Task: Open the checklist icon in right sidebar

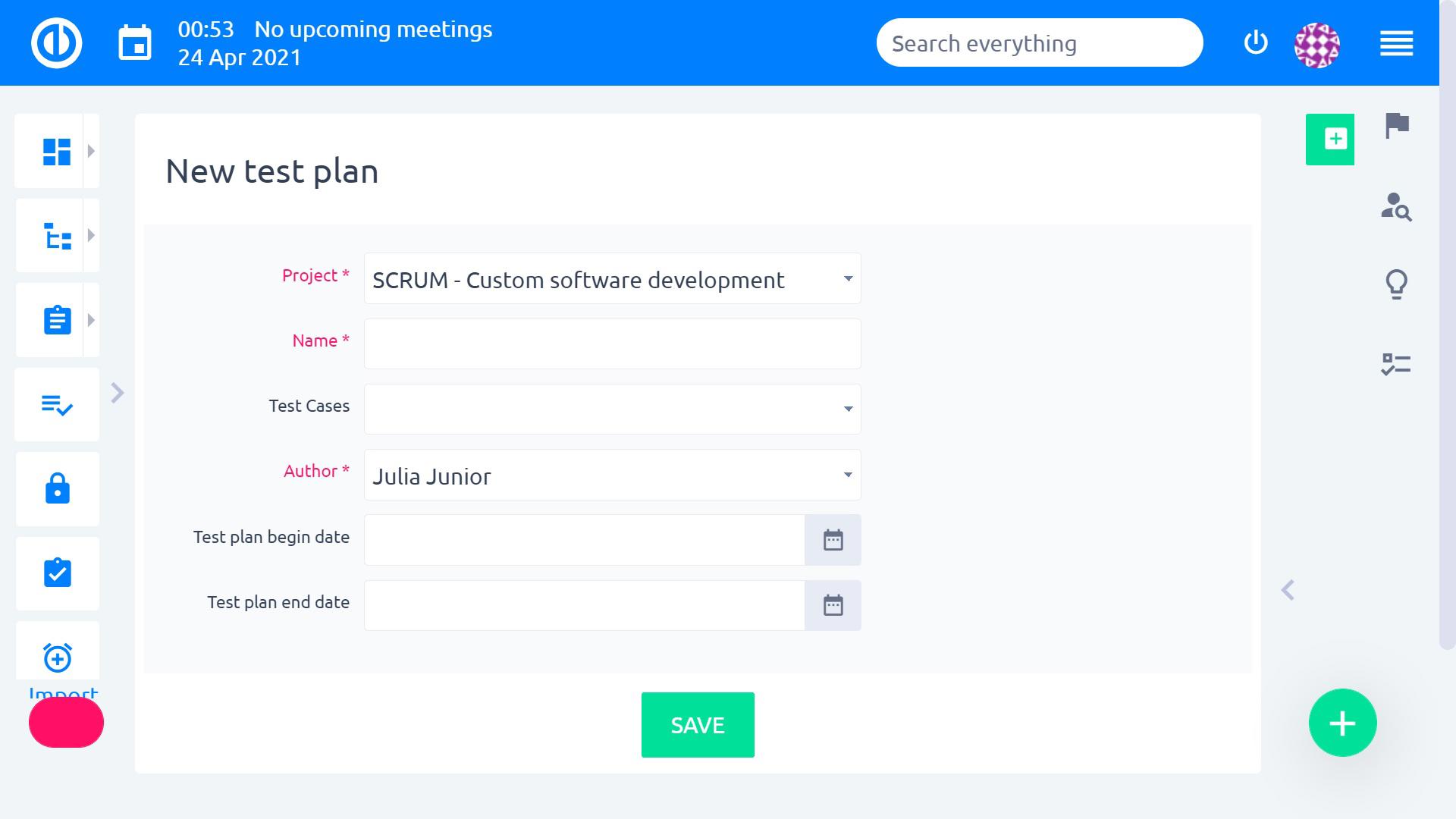Action: 1396,365
